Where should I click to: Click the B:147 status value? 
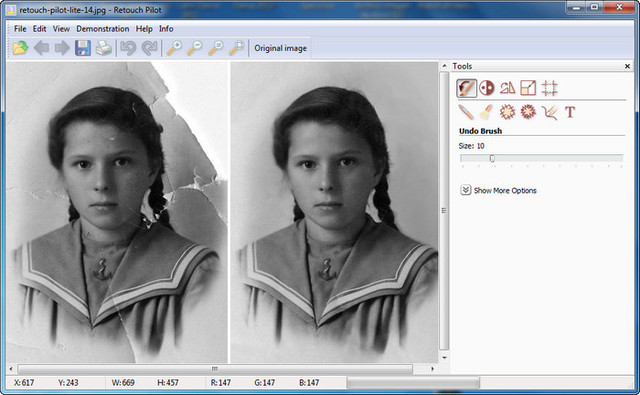(309, 383)
